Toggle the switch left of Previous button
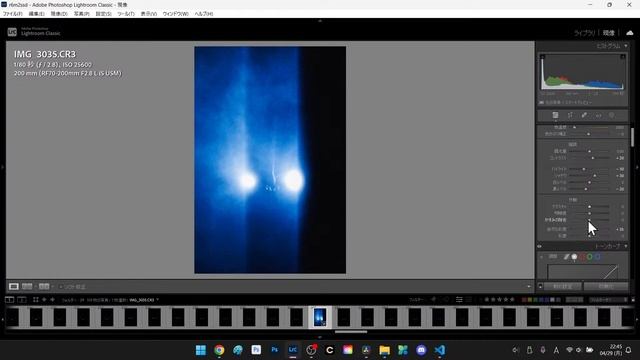 540,287
